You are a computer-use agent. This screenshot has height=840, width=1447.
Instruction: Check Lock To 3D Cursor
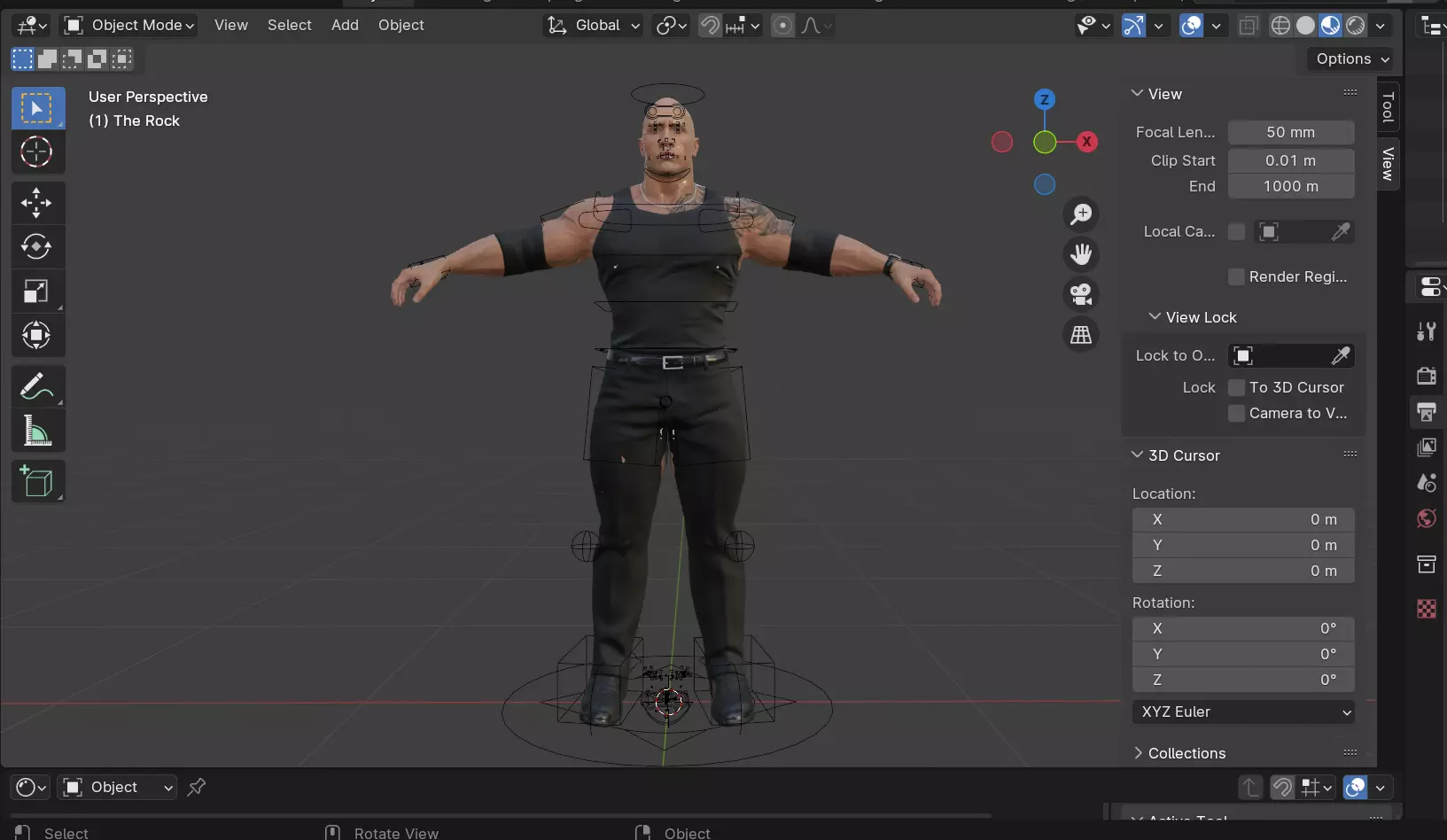(x=1236, y=387)
